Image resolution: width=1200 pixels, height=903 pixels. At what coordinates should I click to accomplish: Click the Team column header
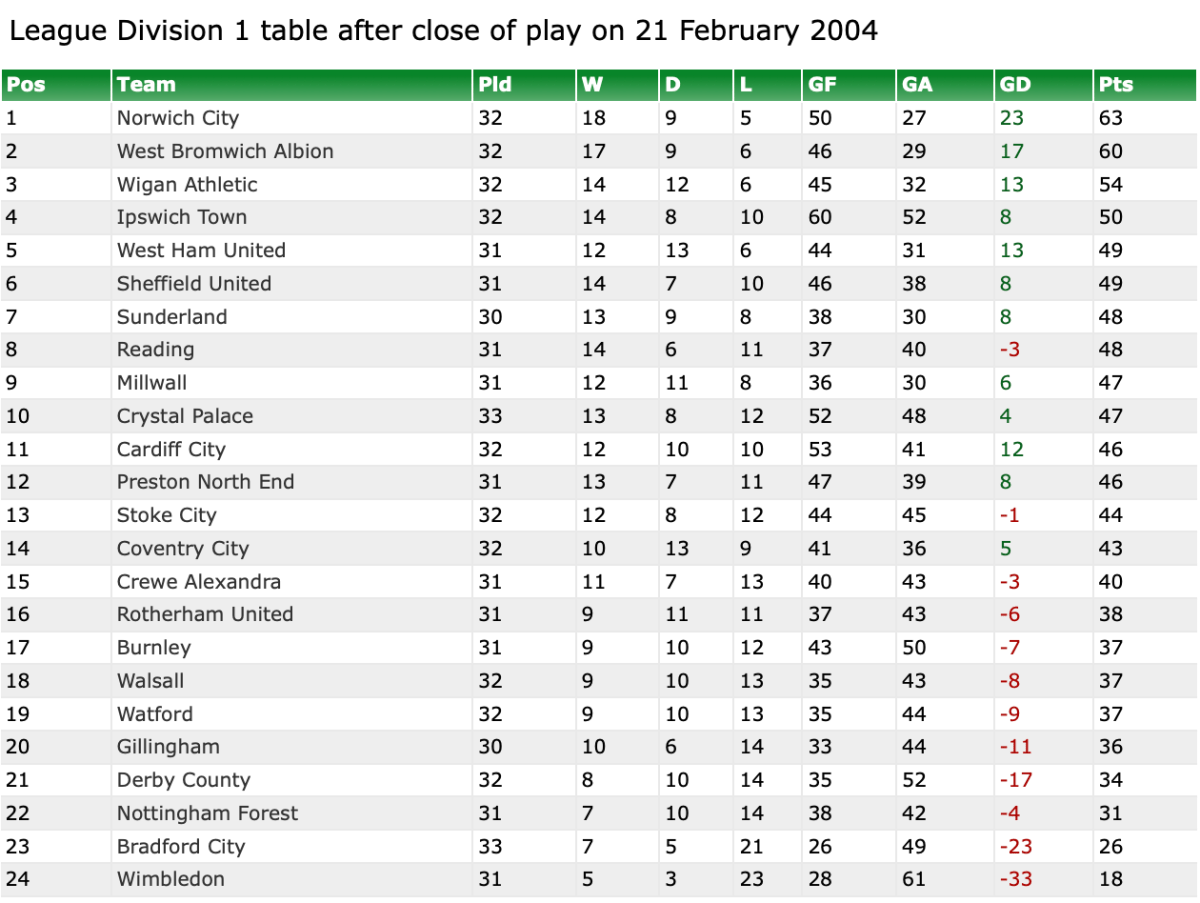click(x=146, y=85)
